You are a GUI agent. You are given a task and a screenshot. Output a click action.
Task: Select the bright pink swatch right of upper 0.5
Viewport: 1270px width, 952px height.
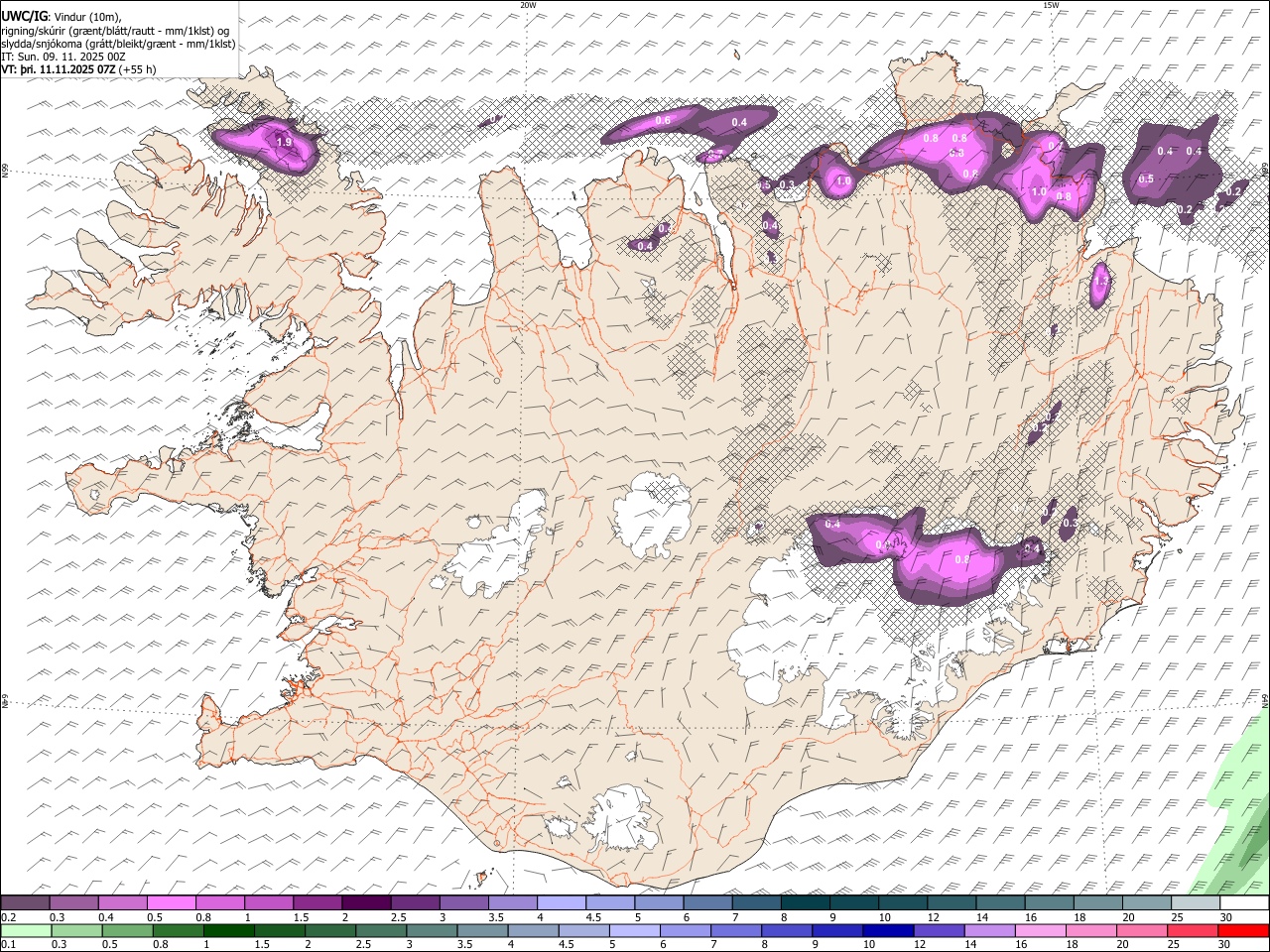(x=171, y=902)
